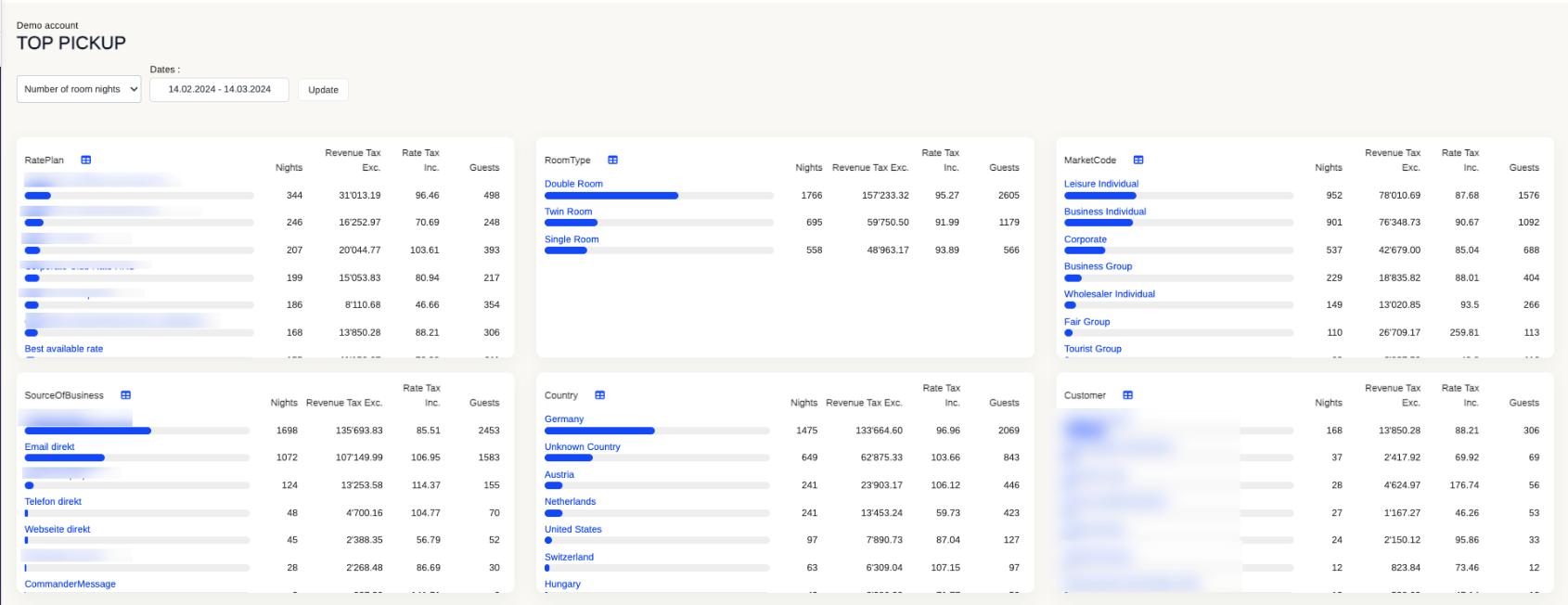Open the Number of room nights dropdown
Screen dimensions: 1568x605
pos(79,89)
